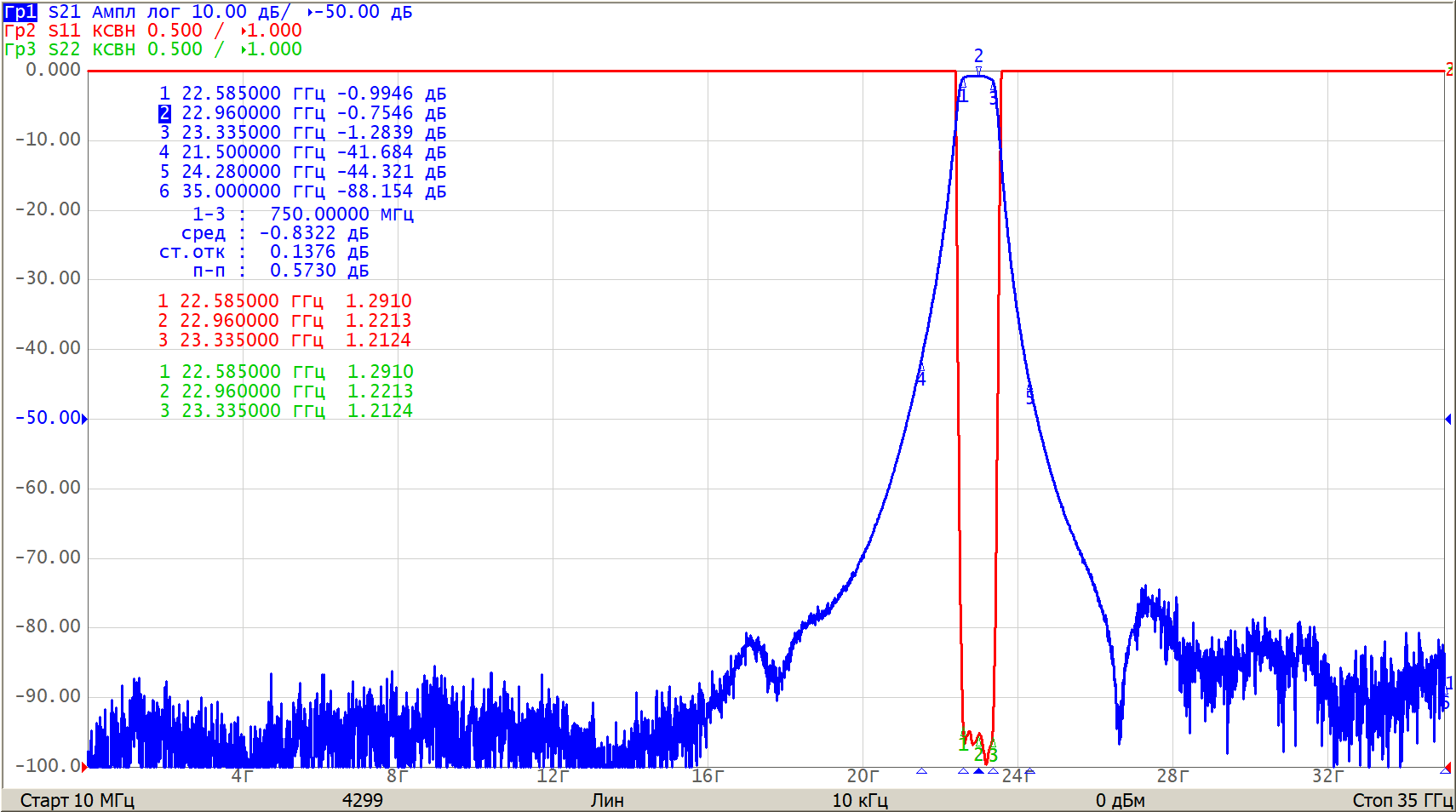Screen dimensions: 1456x812
Task: Select the highlighted marker 2 row in table
Action: coord(302,113)
